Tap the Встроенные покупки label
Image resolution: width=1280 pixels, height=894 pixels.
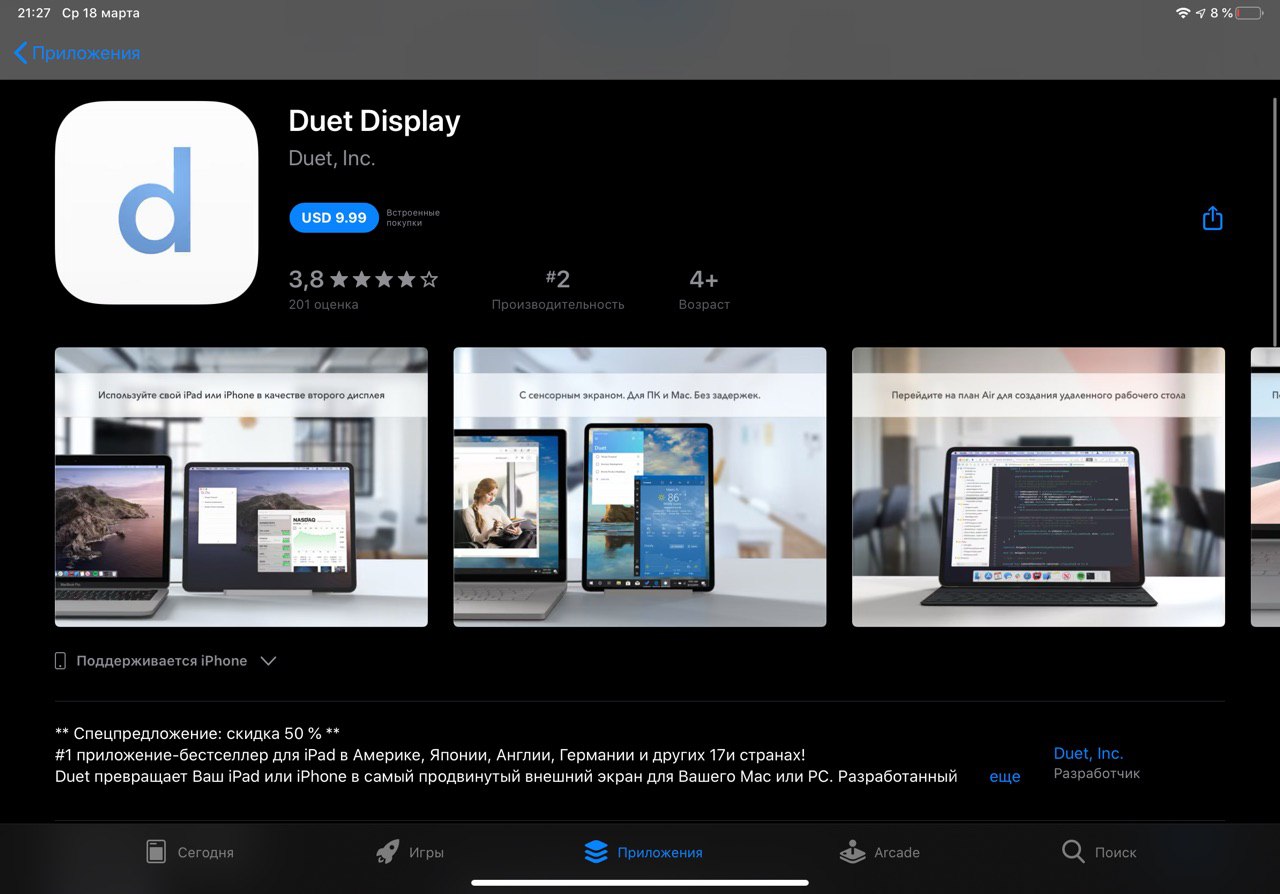pos(413,217)
